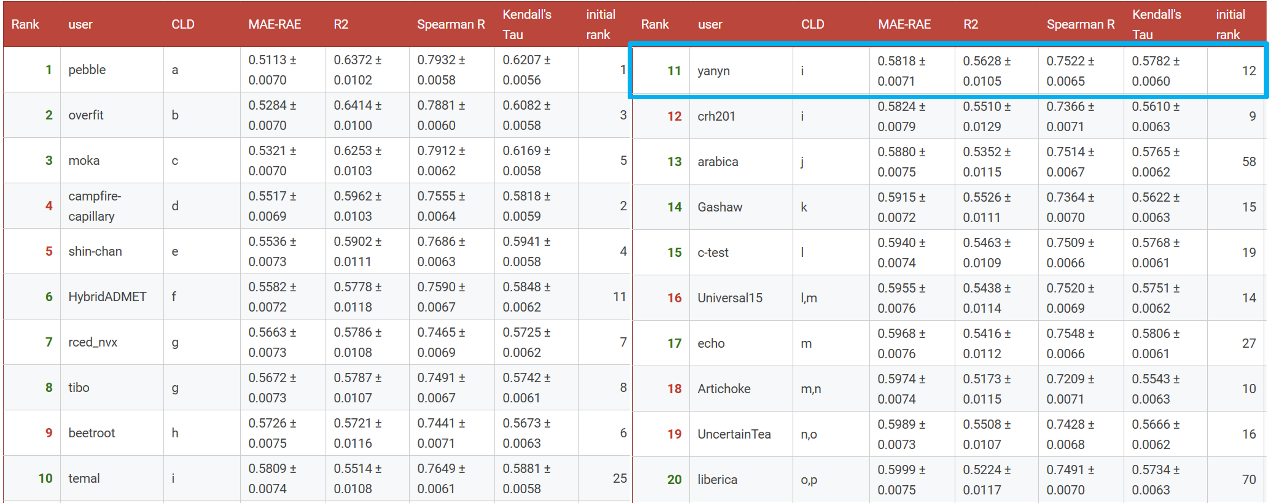The width and height of the screenshot is (1269, 503).
Task: Select the user name tibo
Action: coord(79,388)
